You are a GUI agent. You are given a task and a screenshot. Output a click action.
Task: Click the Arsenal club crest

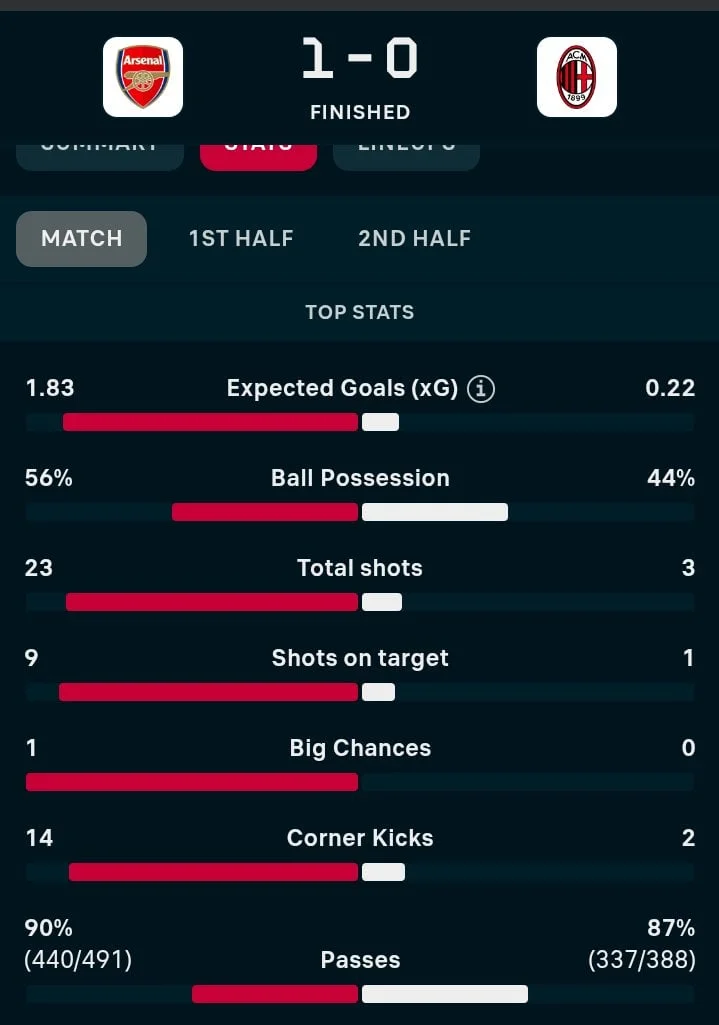143,77
